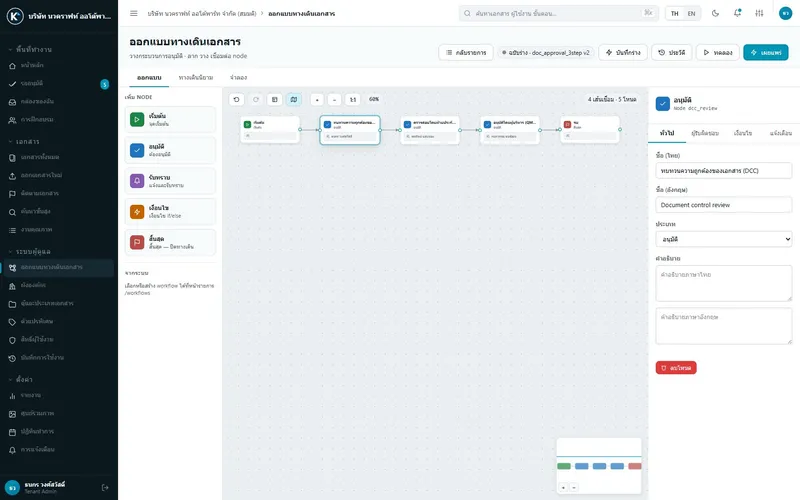Open the folder icon item in sidebar

pyautogui.click(x=12, y=304)
